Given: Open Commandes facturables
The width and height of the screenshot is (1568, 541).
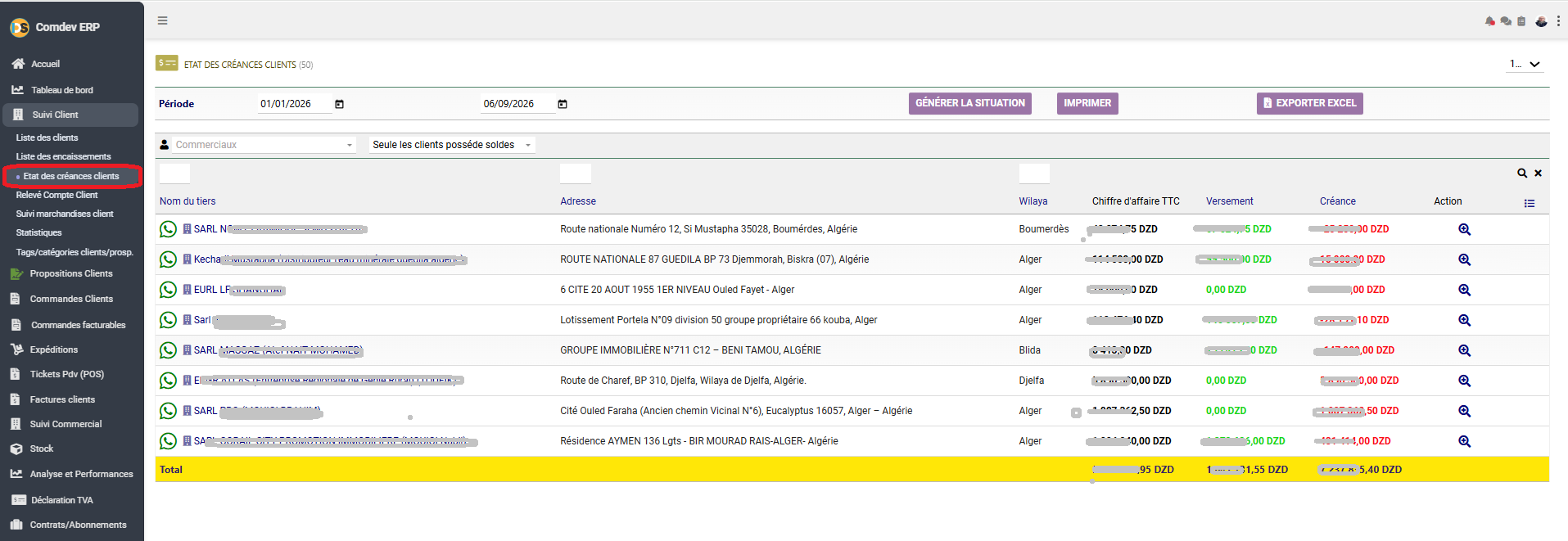Looking at the screenshot, I should 79,325.
